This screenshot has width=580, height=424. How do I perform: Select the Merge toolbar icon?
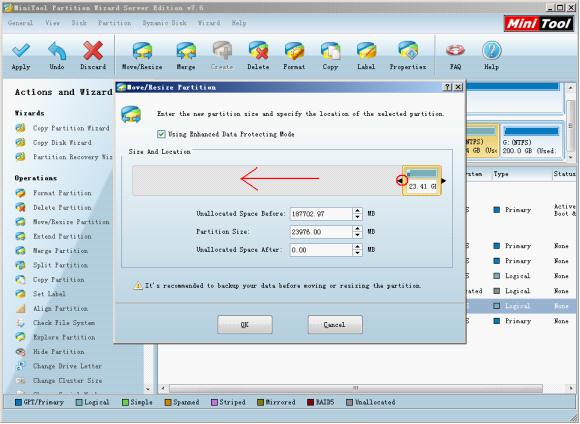pyautogui.click(x=186, y=51)
